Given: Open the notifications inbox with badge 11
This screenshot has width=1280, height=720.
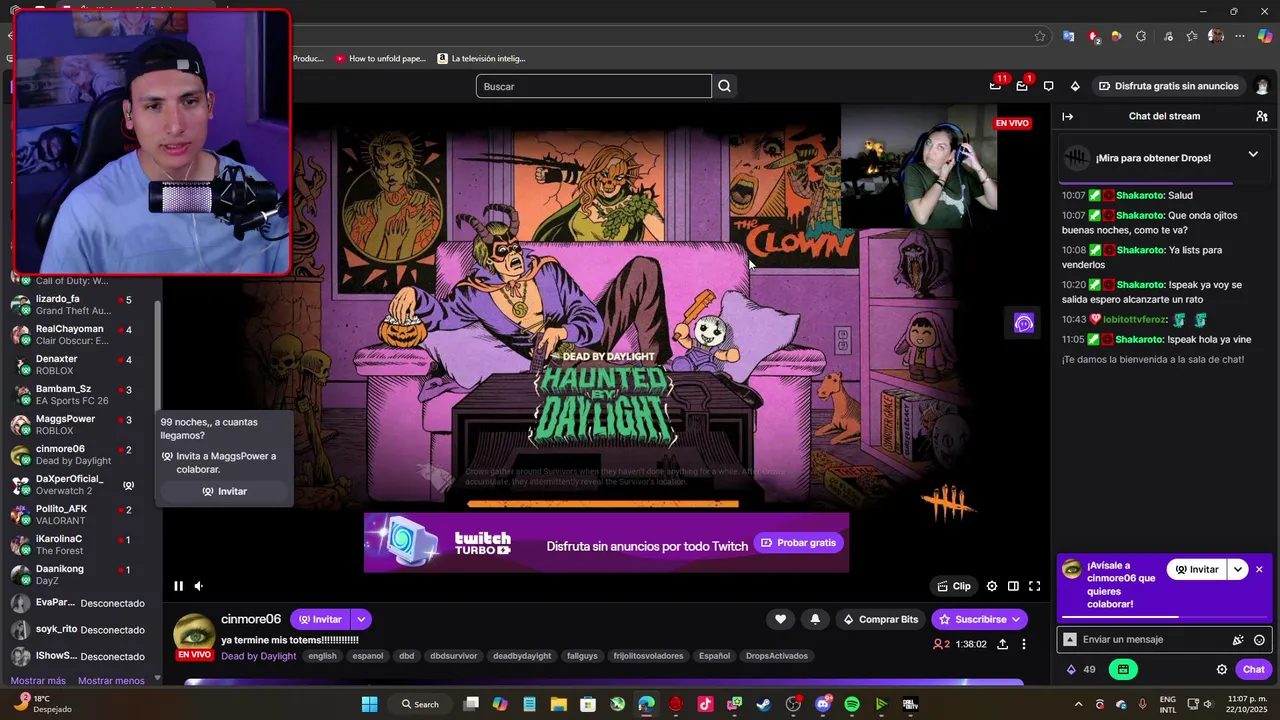Looking at the screenshot, I should 996,86.
